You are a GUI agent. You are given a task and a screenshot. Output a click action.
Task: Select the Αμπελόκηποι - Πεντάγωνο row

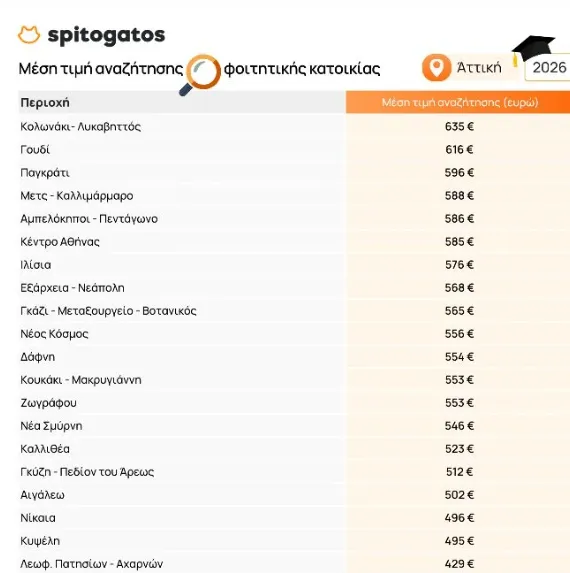294,219
